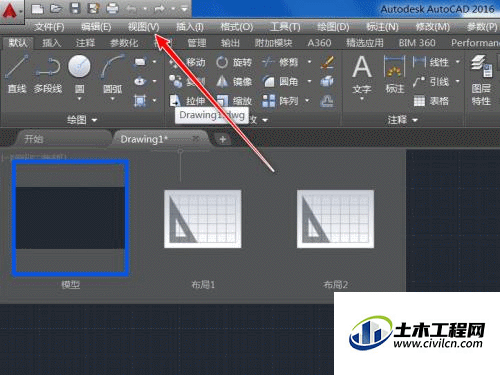Click the Save As icon
The width and height of the screenshot is (500, 375).
click(94, 9)
